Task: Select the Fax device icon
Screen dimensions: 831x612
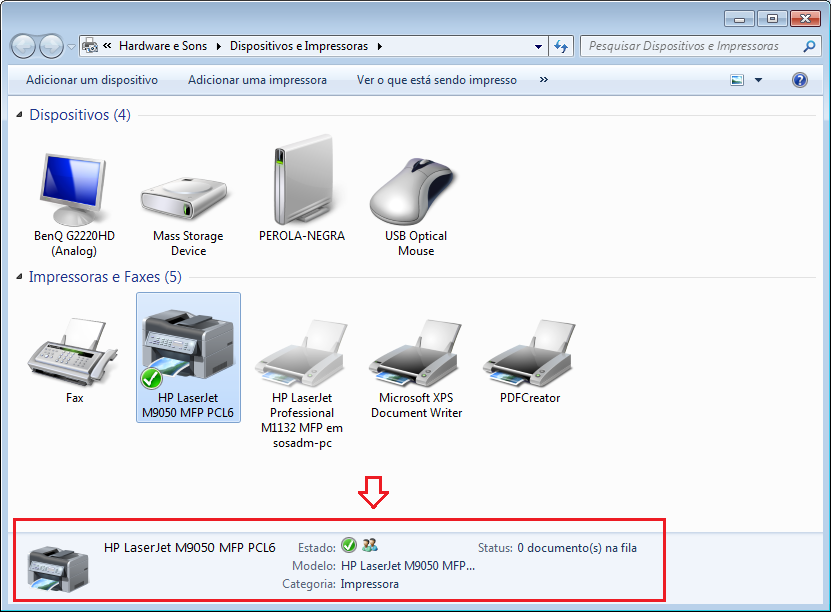Action: pos(73,351)
